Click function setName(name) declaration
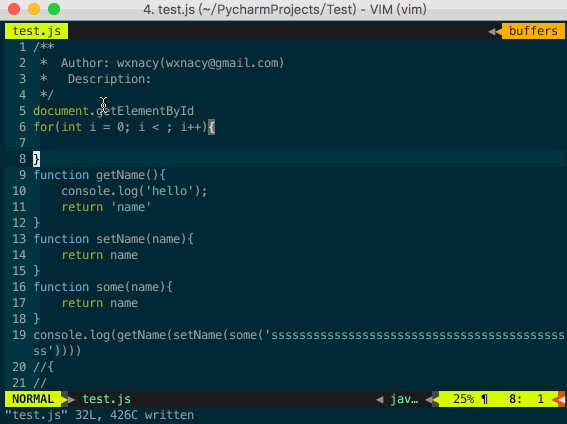The width and height of the screenshot is (567, 424). 114,239
